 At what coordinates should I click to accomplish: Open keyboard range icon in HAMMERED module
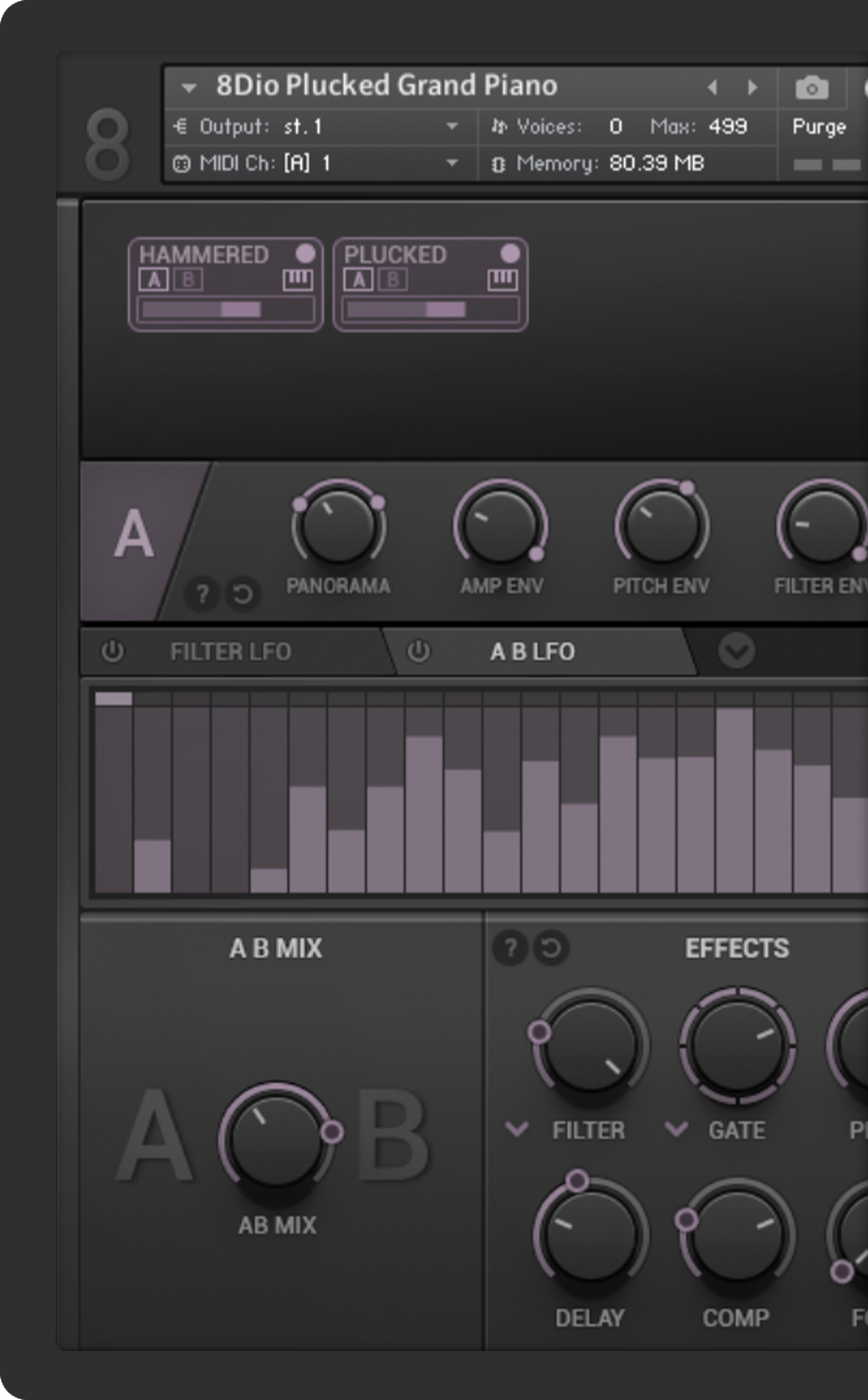pos(297,280)
